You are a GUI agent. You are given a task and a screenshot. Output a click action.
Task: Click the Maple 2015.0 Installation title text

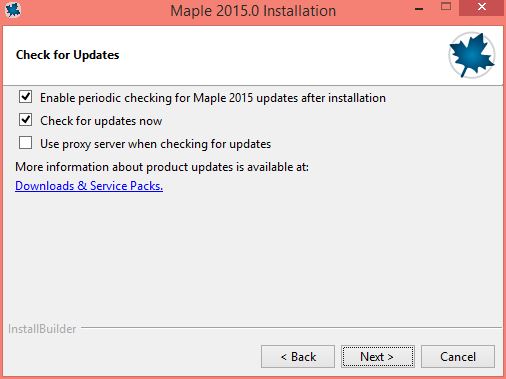[253, 11]
